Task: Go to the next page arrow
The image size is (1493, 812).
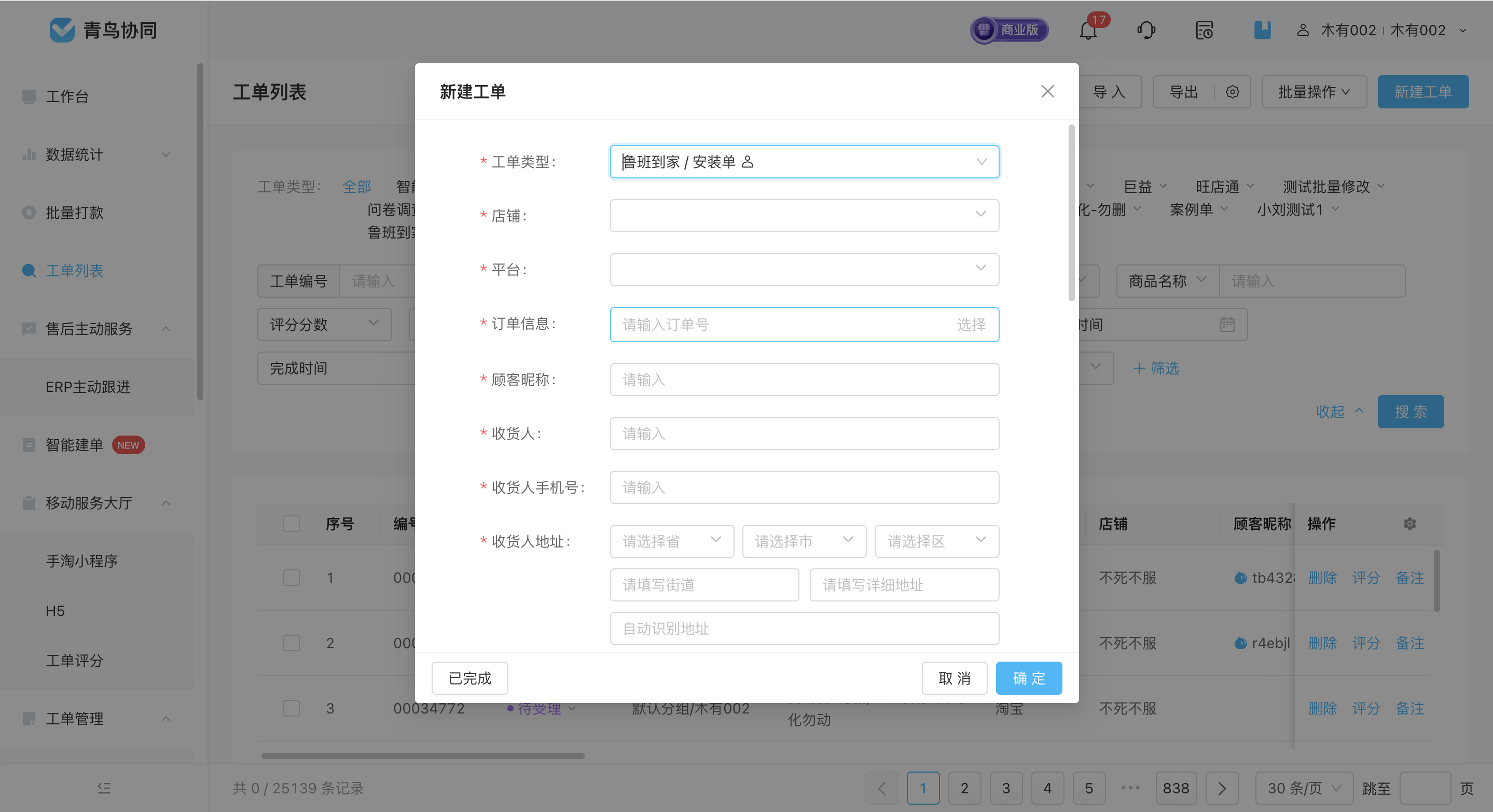Action: (x=1222, y=788)
